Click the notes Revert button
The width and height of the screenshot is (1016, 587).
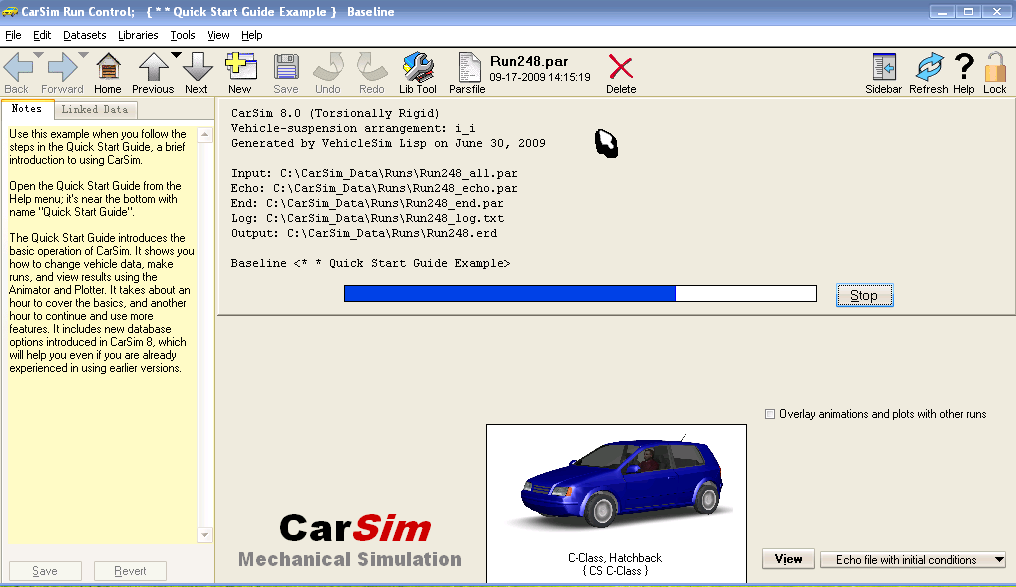(130, 571)
